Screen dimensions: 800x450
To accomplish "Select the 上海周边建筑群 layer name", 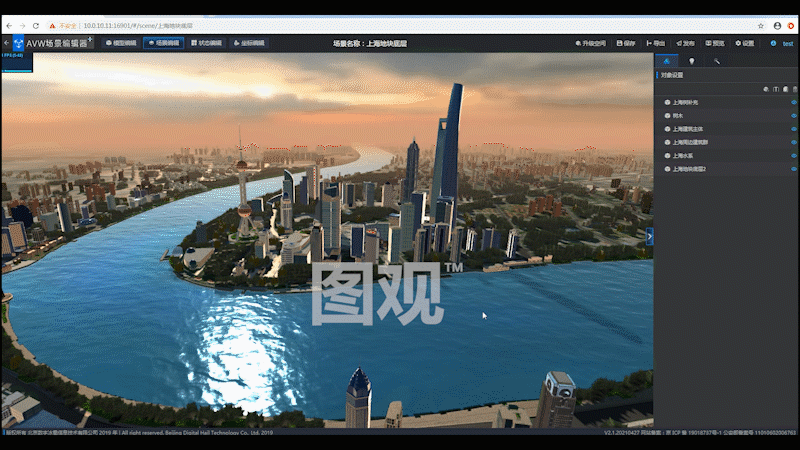I will tap(690, 142).
